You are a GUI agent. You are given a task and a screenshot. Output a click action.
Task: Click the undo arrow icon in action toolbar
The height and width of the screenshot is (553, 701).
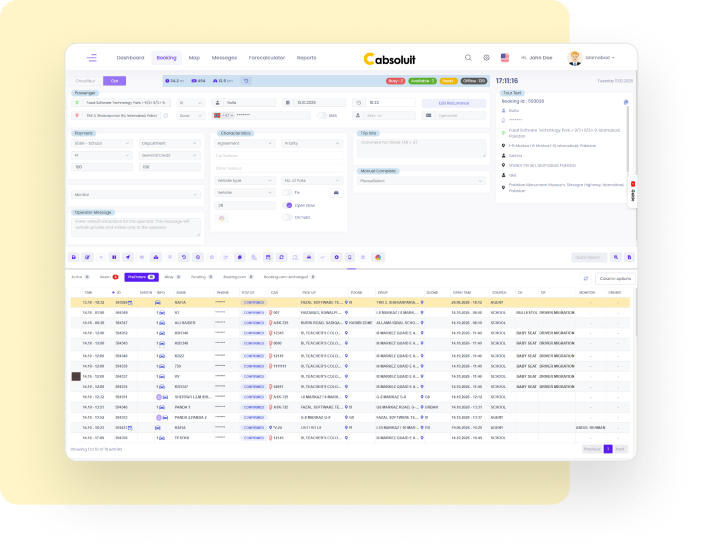(x=184, y=257)
